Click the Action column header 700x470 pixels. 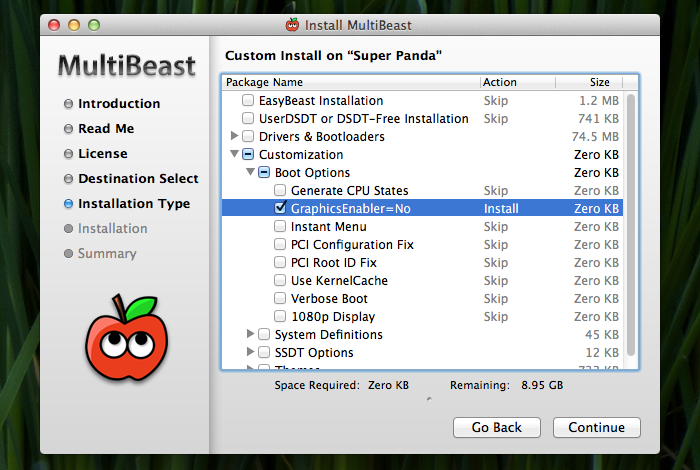pos(518,82)
